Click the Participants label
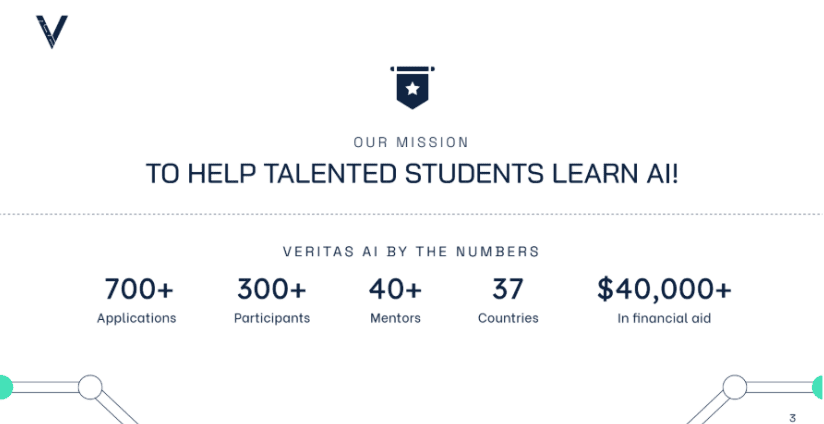The image size is (824, 424). coord(272,318)
